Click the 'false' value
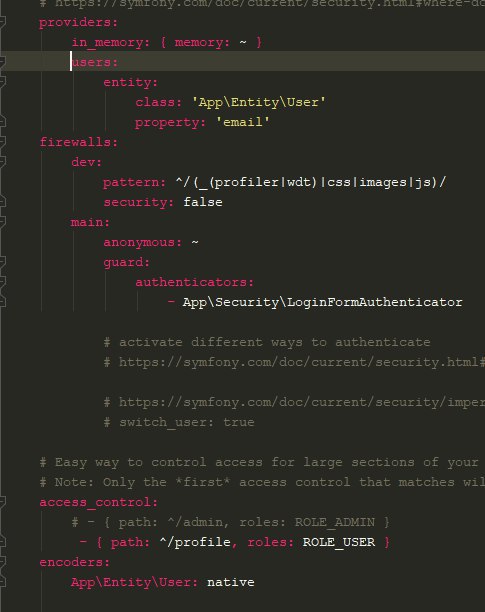Image resolution: width=485 pixels, height=612 pixels. pyautogui.click(x=203, y=202)
